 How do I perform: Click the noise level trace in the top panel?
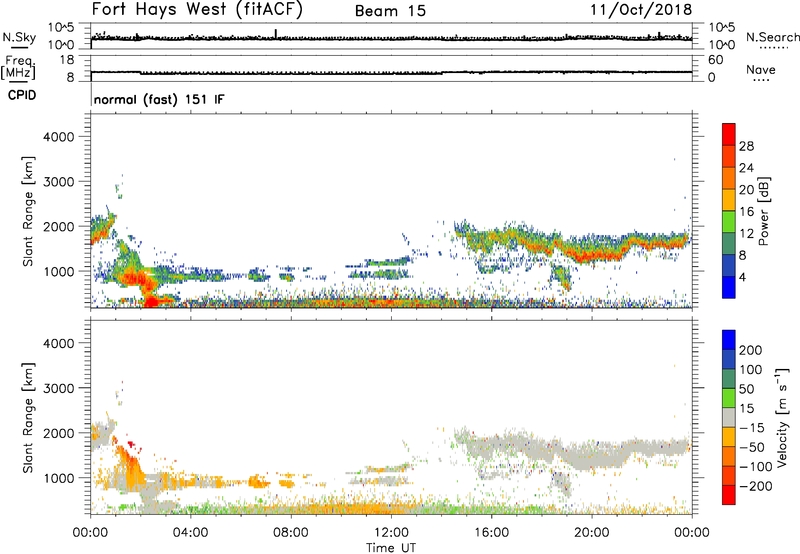click(x=391, y=38)
